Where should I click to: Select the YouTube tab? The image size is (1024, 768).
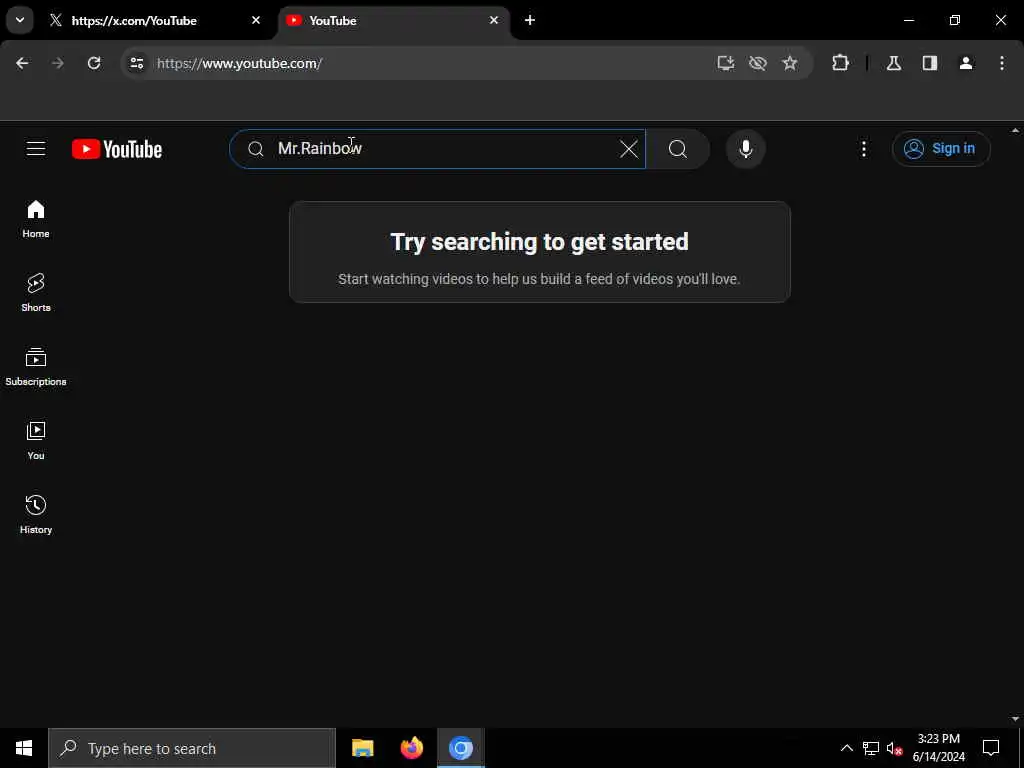(394, 21)
